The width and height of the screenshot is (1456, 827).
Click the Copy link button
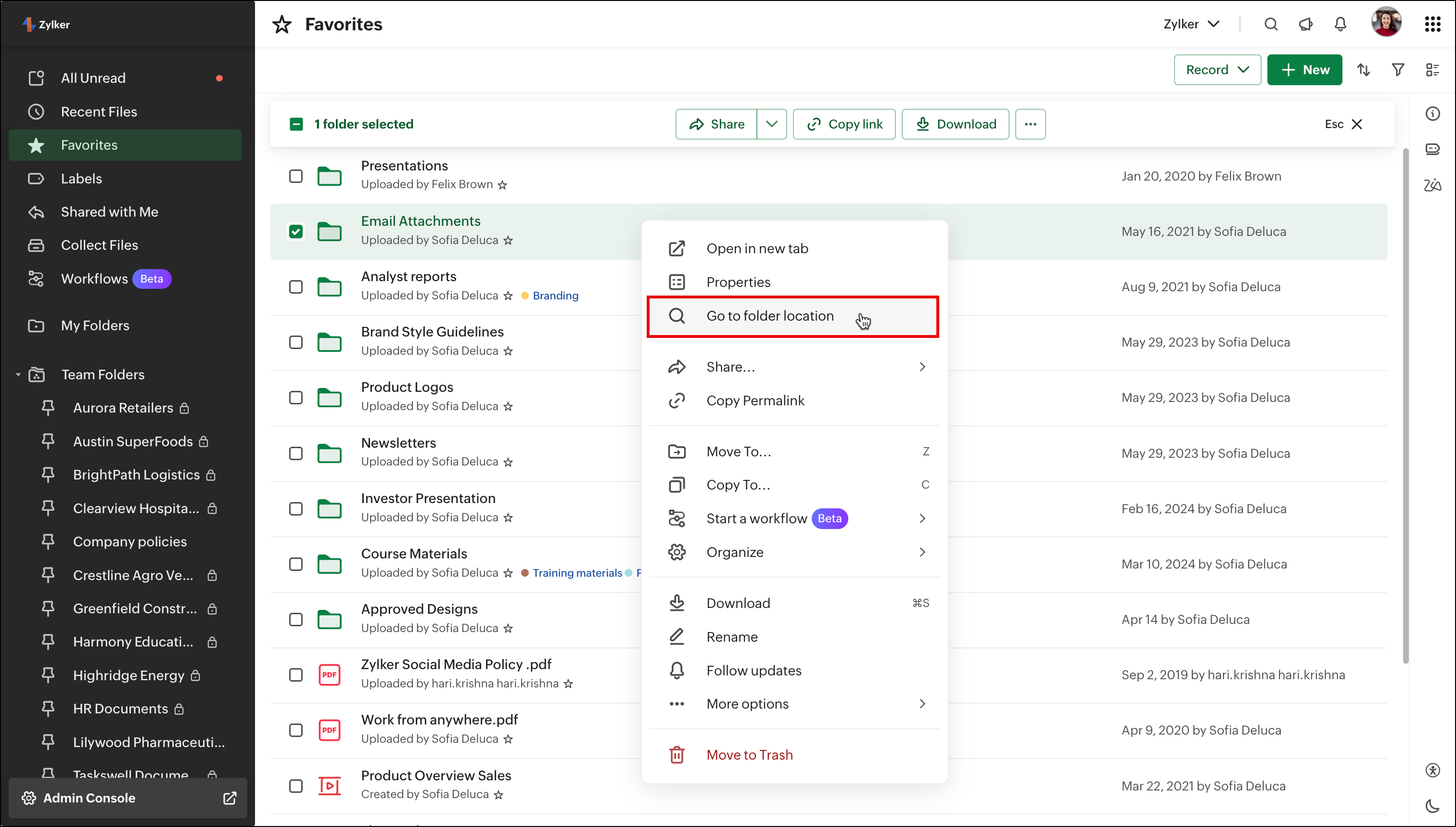pos(844,124)
